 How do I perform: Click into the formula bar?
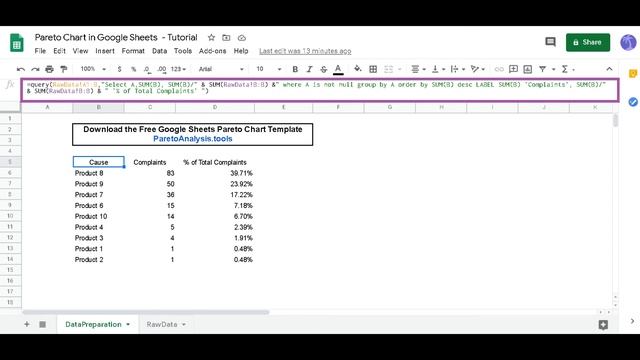click(x=320, y=90)
